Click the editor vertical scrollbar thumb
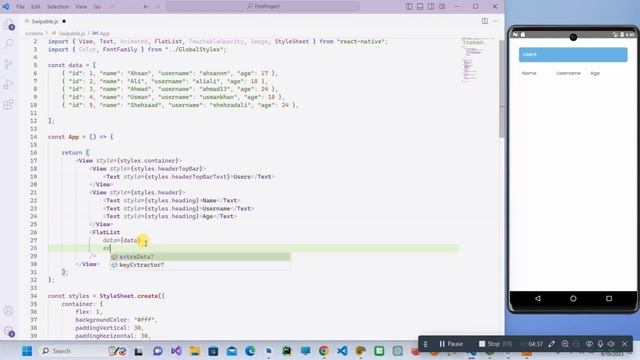This screenshot has width=640, height=360. (x=502, y=89)
